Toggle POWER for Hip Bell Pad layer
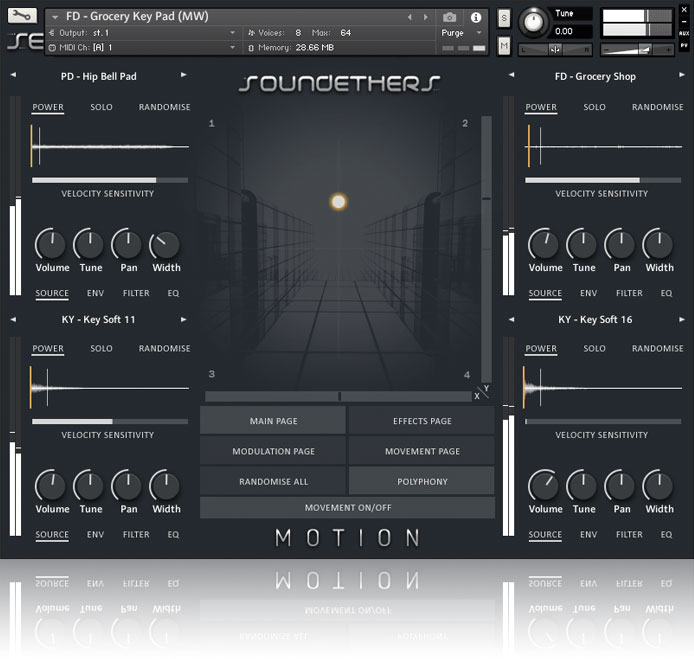The width and height of the screenshot is (694, 659). click(48, 107)
